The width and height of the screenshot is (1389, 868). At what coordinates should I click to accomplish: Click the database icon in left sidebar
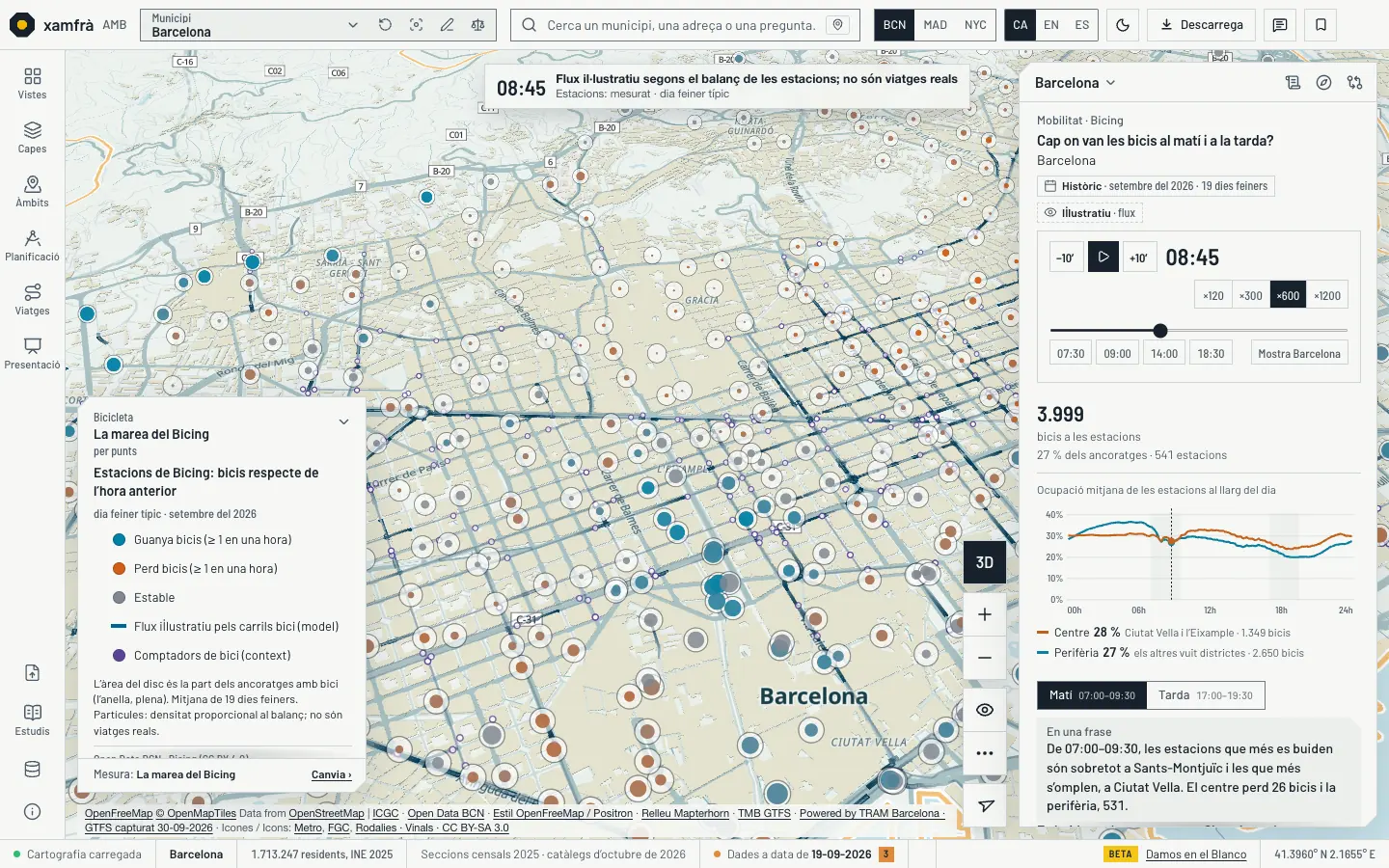click(32, 770)
